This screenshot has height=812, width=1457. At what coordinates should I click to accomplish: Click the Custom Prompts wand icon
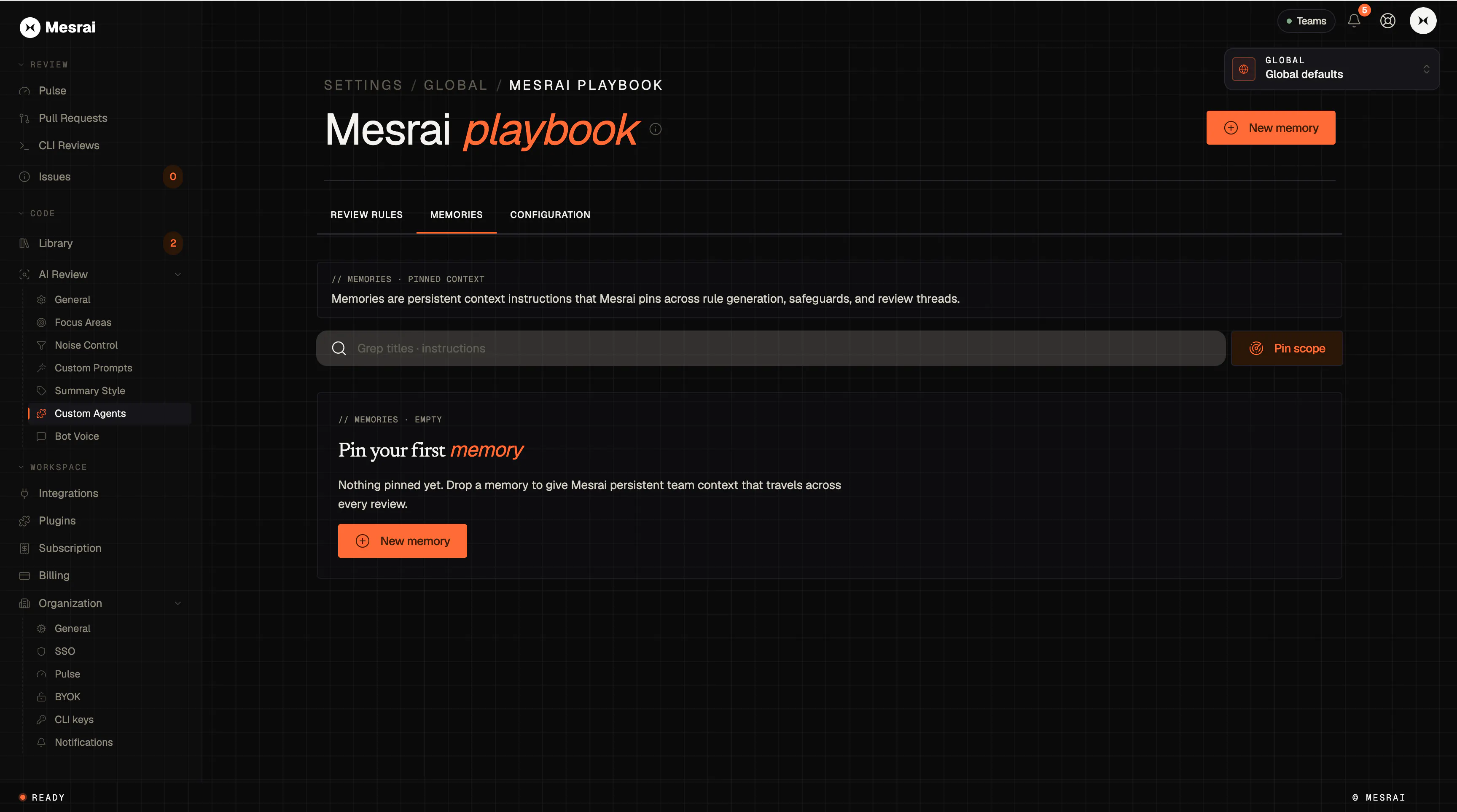41,368
